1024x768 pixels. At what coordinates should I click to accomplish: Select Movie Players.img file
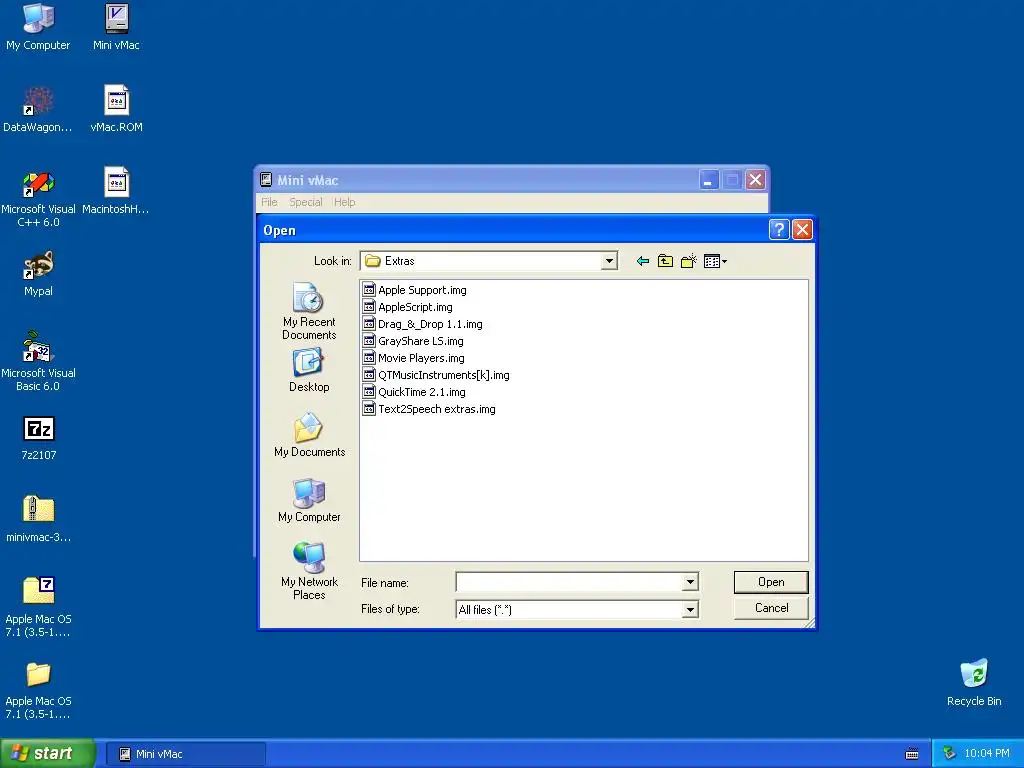coord(414,358)
